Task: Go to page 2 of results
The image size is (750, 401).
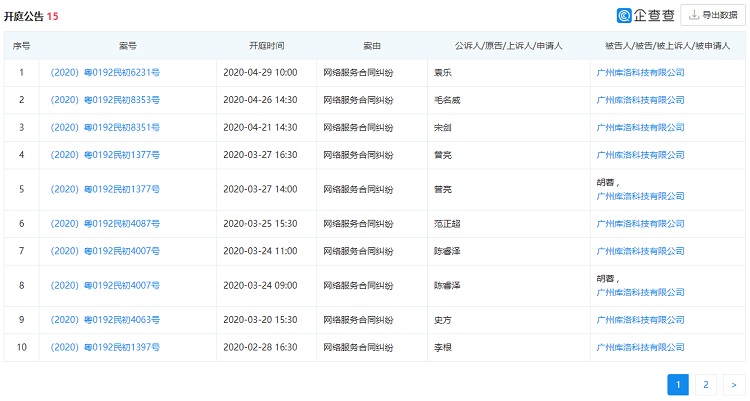Action: click(x=706, y=384)
